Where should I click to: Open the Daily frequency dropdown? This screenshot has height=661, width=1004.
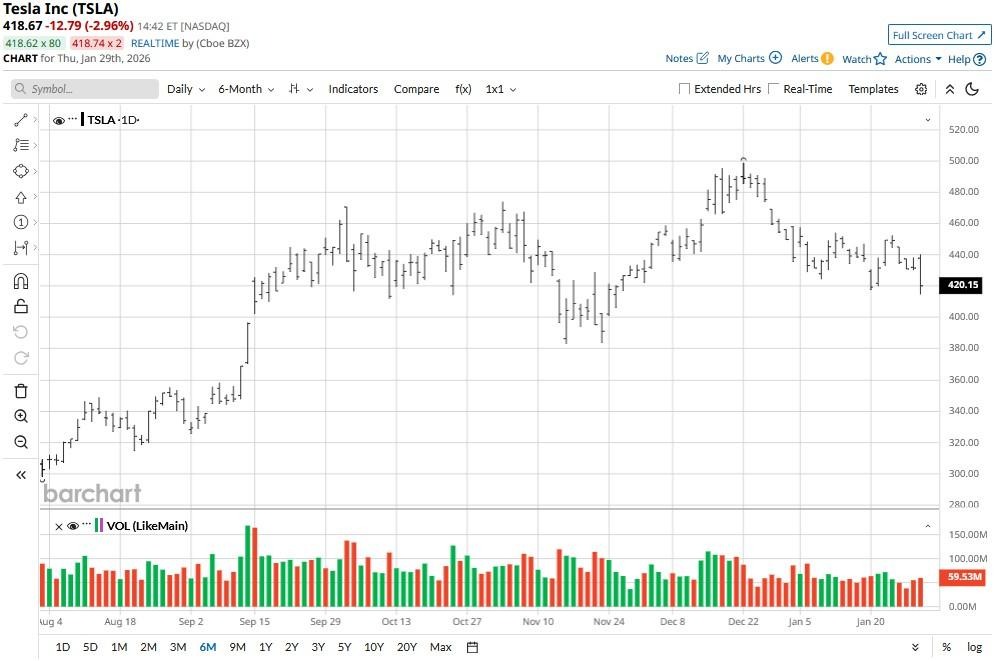186,89
